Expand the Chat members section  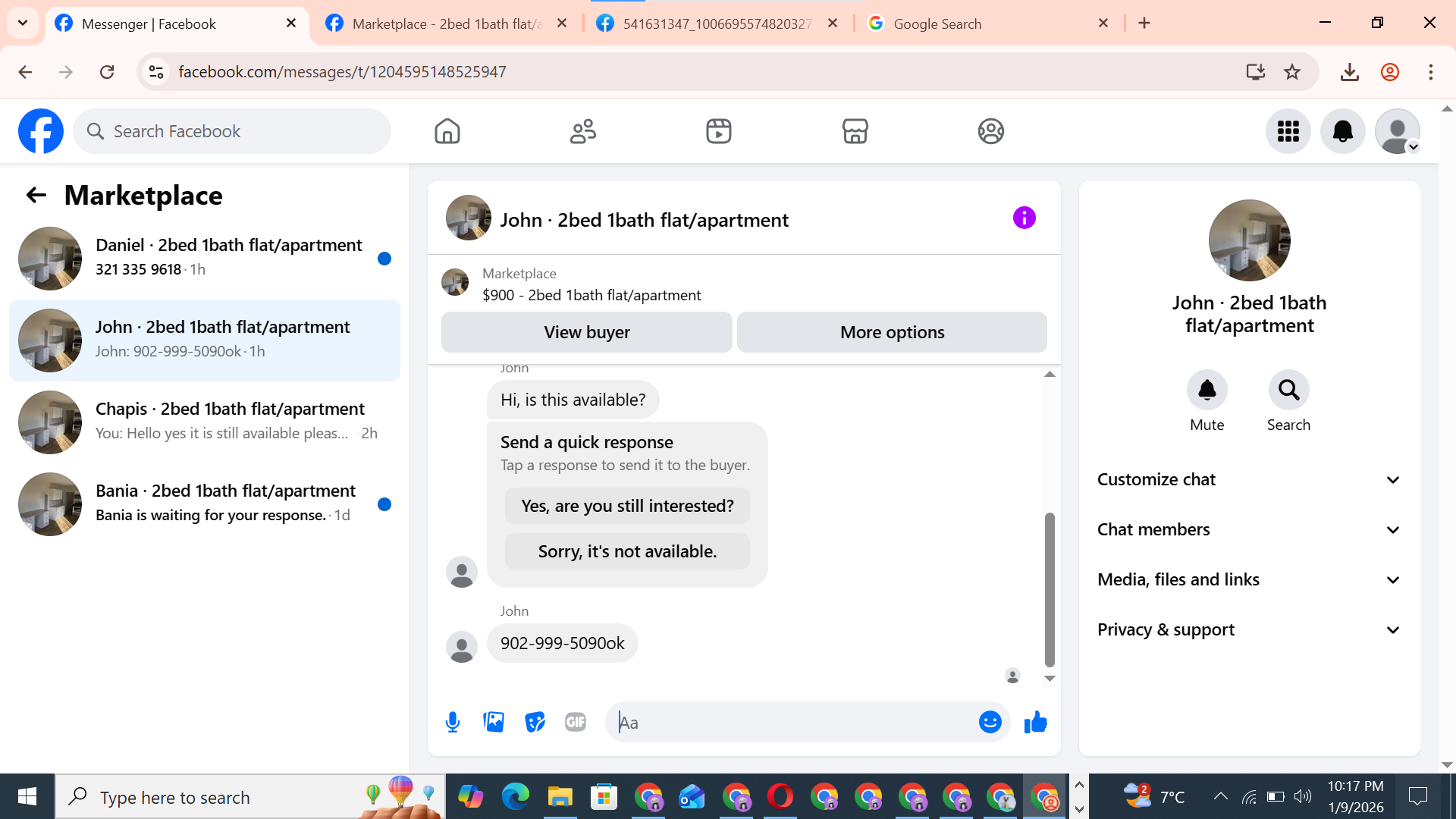pyautogui.click(x=1249, y=529)
